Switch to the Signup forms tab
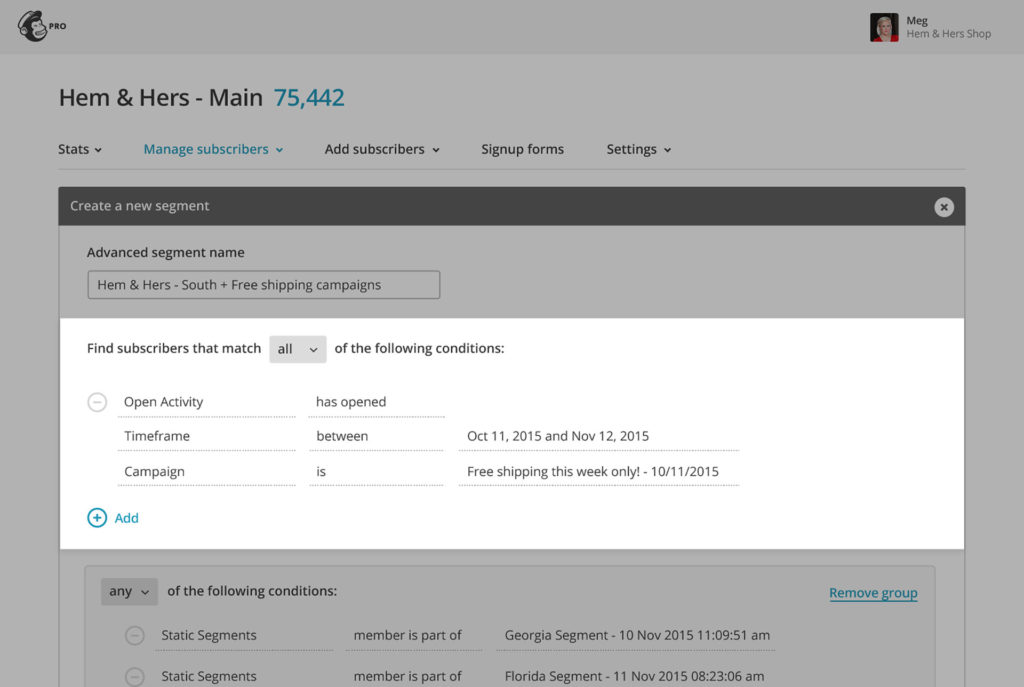1024x687 pixels. pos(522,149)
